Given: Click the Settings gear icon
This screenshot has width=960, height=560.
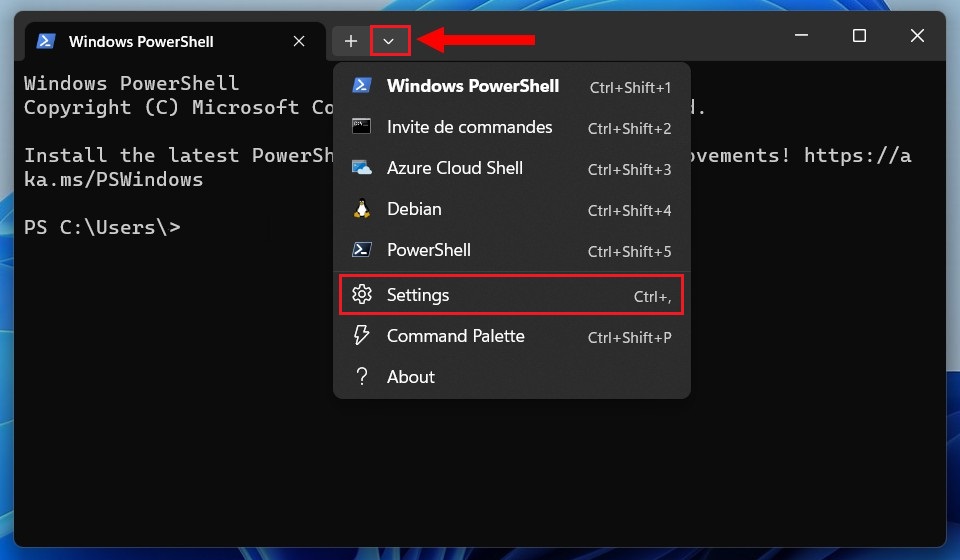Looking at the screenshot, I should click(362, 294).
